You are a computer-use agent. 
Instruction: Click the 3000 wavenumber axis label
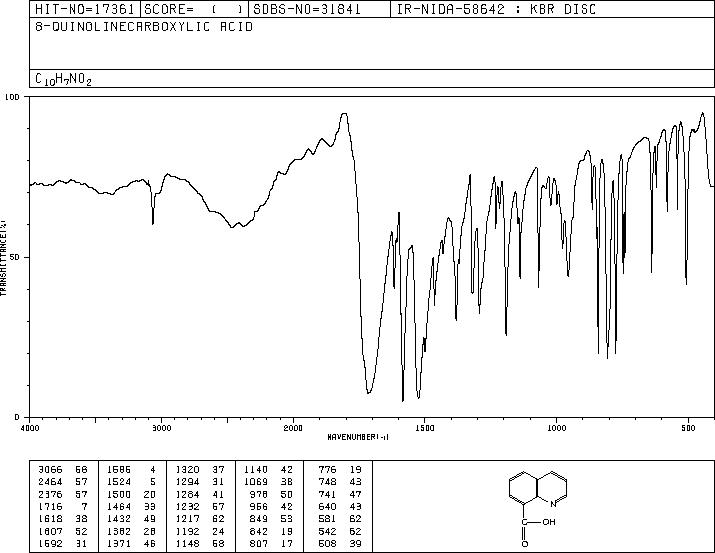coord(161,428)
